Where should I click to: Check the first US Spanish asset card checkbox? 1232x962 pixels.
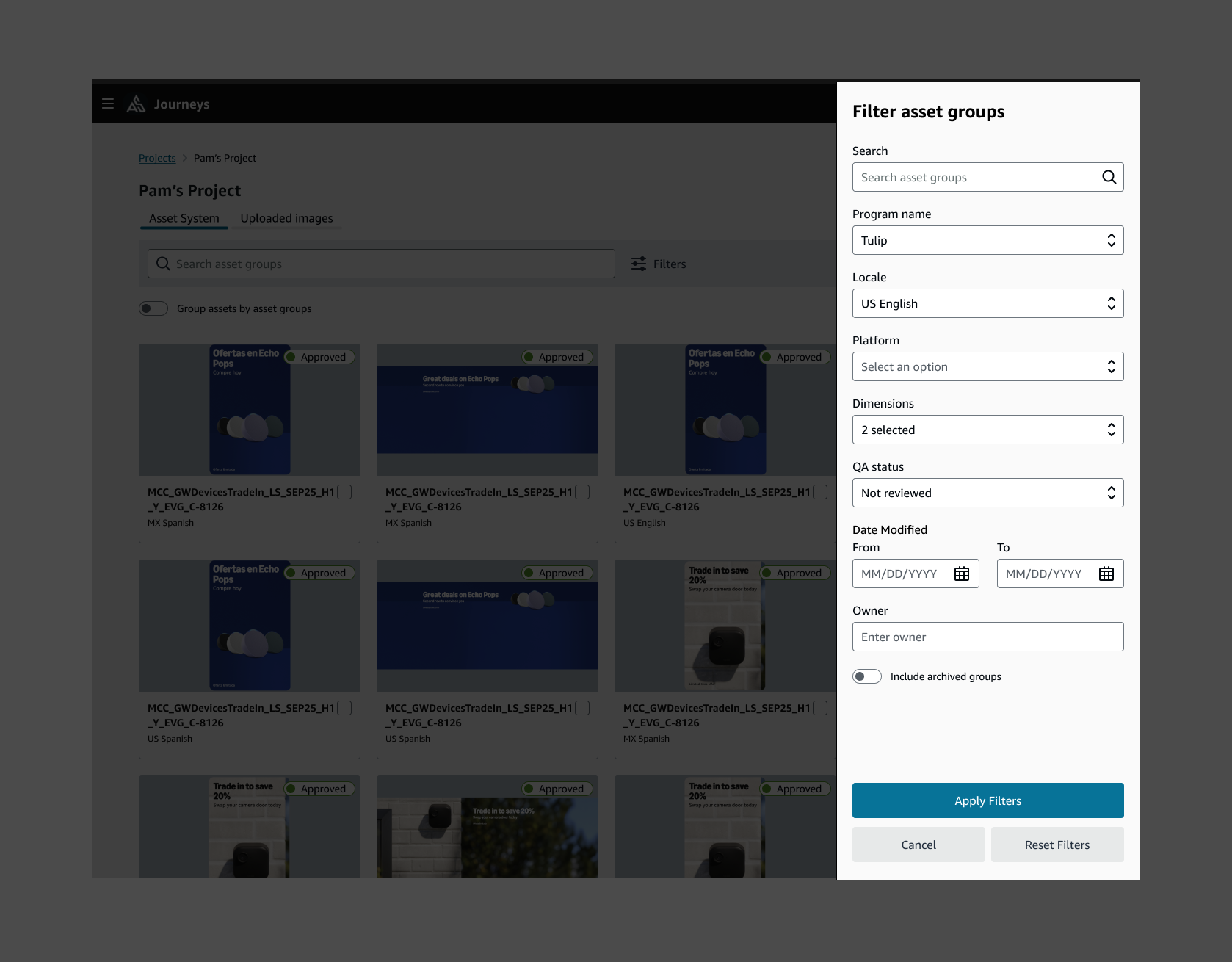[344, 708]
